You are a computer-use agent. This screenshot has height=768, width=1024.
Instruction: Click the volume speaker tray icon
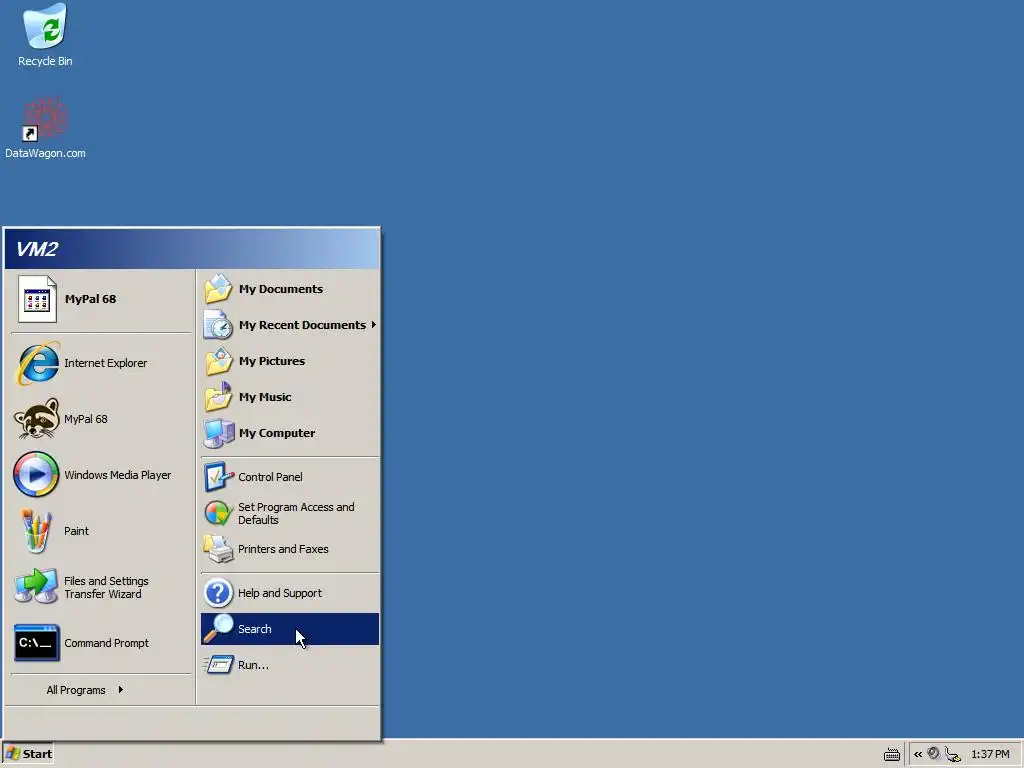click(x=935, y=754)
